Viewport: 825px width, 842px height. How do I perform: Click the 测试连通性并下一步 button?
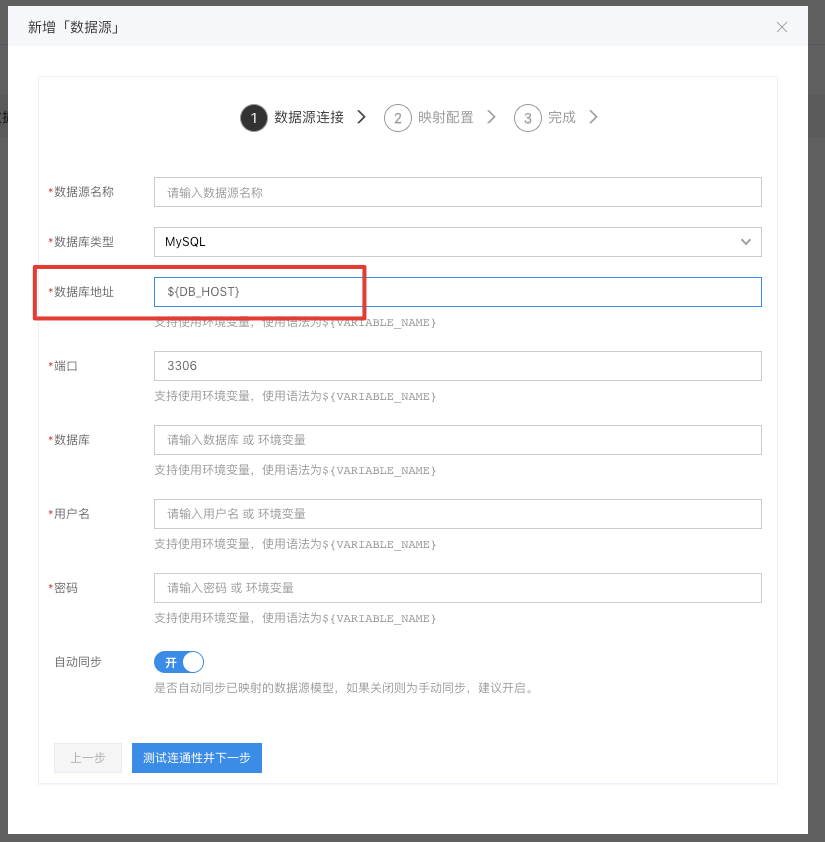coord(197,758)
